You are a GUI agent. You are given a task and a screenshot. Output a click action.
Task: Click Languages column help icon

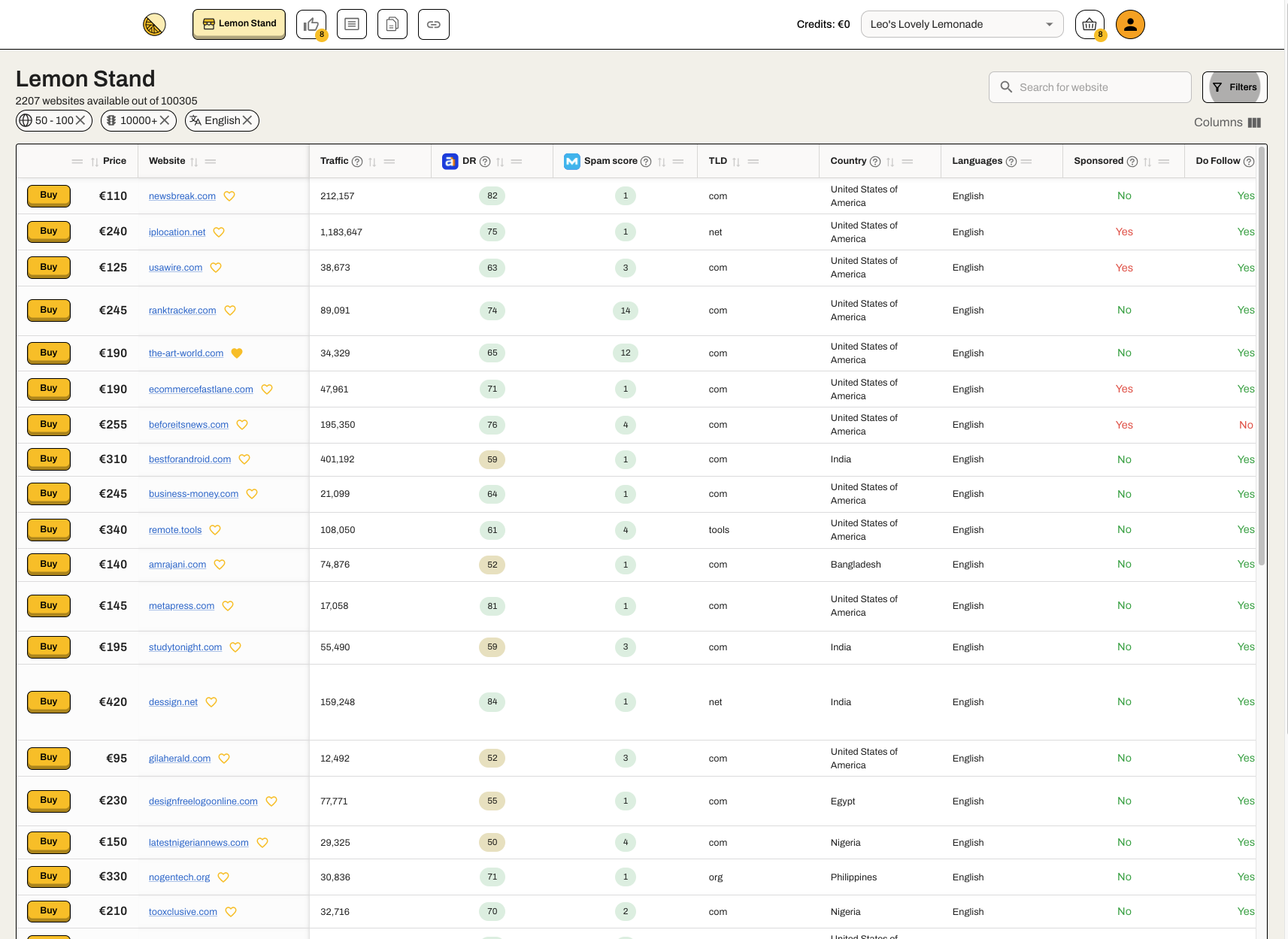(1011, 162)
